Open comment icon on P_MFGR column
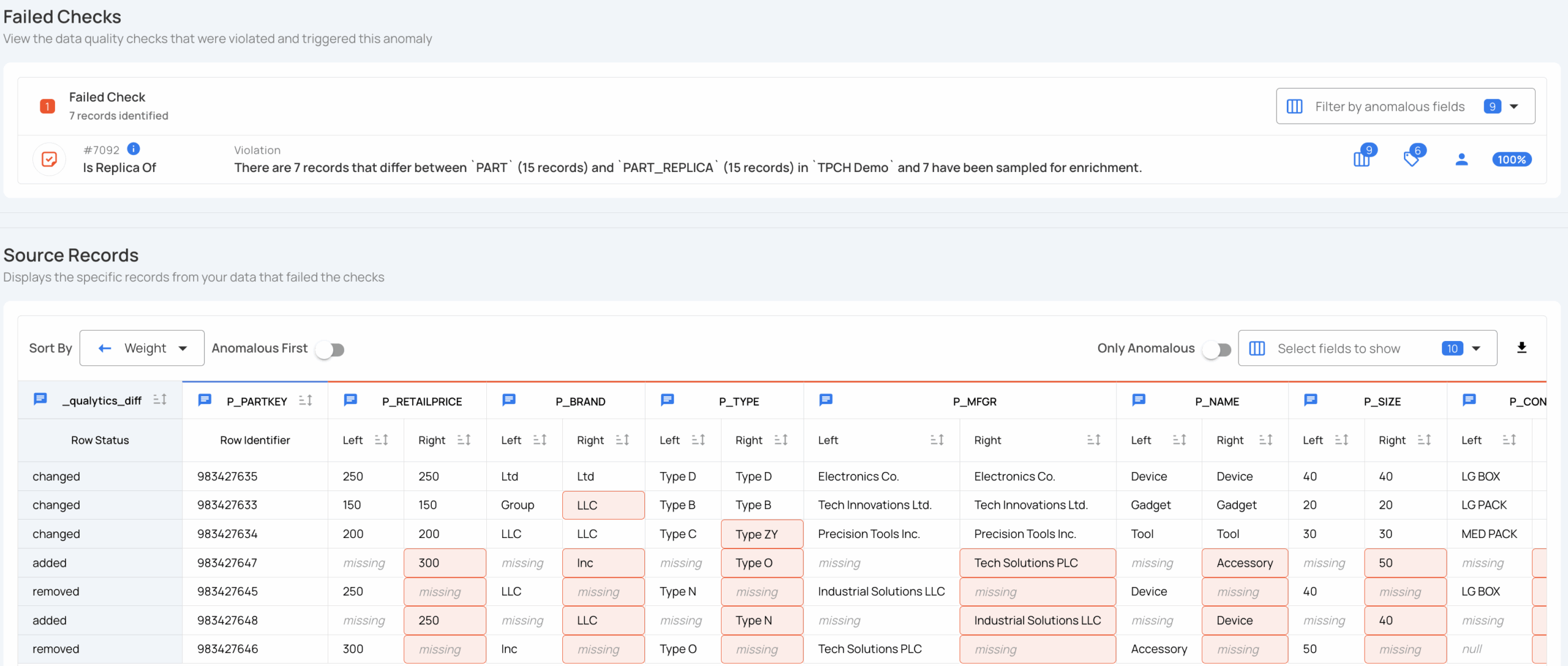Viewport: 1568px width, 666px height. 826,400
